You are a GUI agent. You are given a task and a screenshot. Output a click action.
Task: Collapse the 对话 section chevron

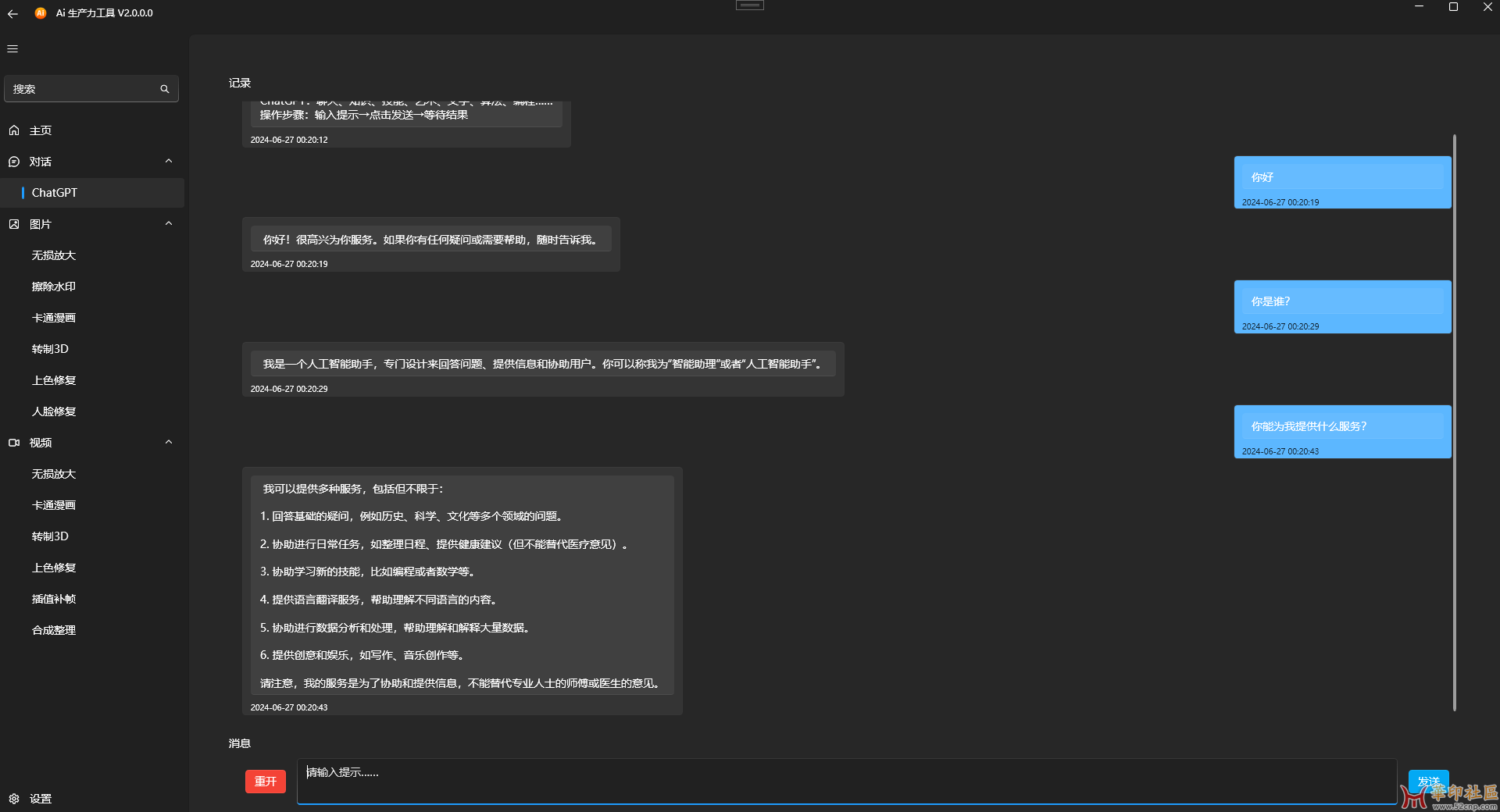coord(169,162)
